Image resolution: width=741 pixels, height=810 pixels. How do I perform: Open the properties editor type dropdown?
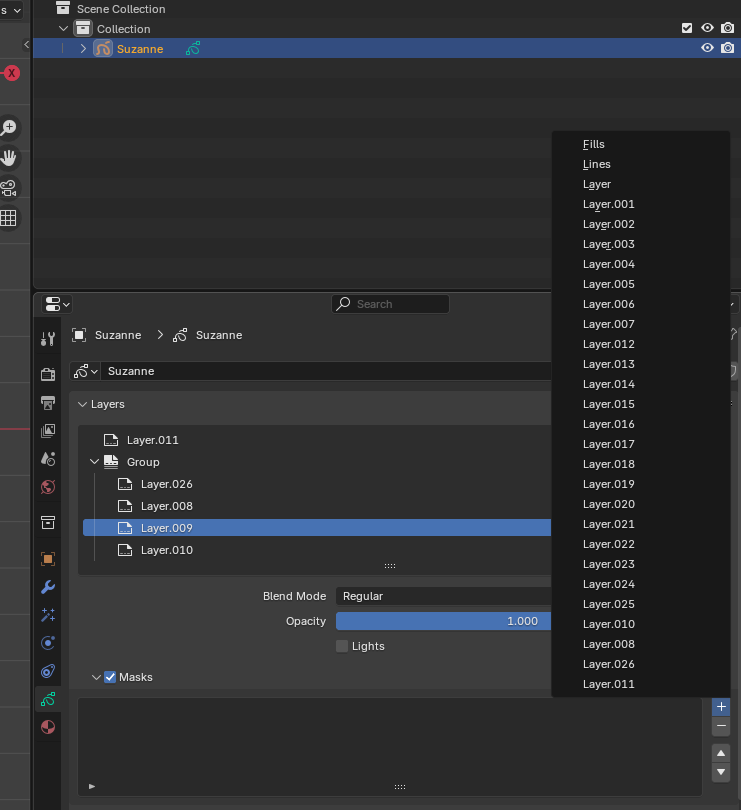(57, 304)
